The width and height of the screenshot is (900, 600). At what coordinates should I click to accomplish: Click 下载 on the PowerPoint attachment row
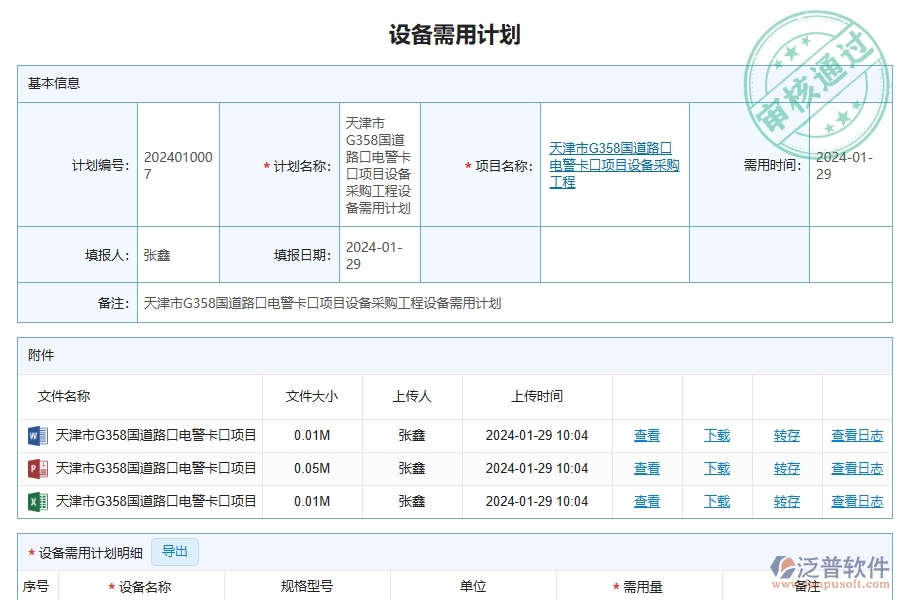(x=716, y=467)
